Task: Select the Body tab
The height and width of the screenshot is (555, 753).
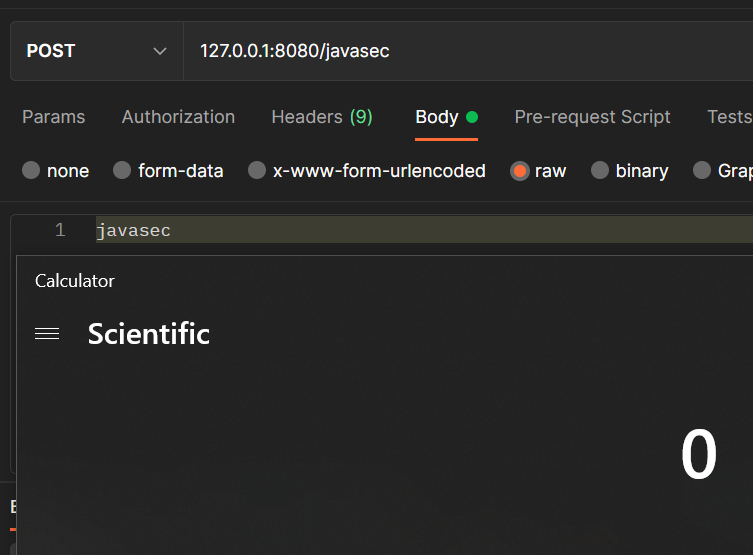Action: [x=437, y=117]
